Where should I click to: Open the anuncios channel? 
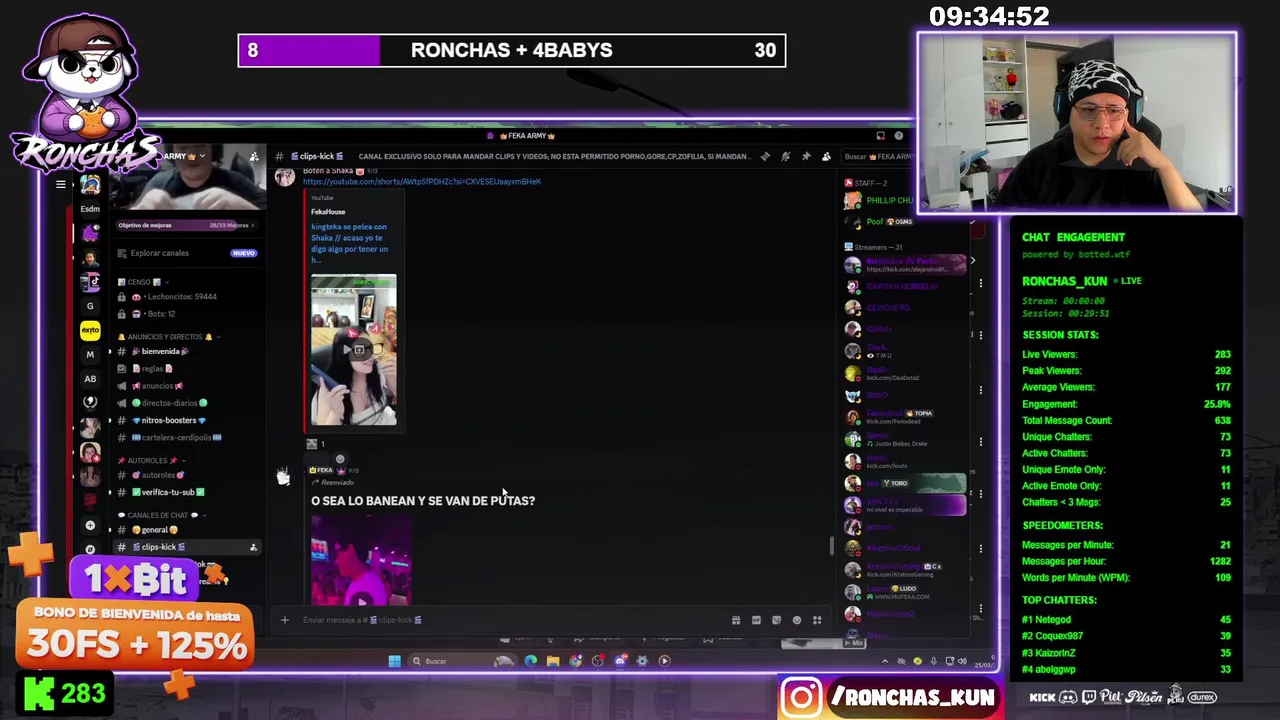point(186,386)
